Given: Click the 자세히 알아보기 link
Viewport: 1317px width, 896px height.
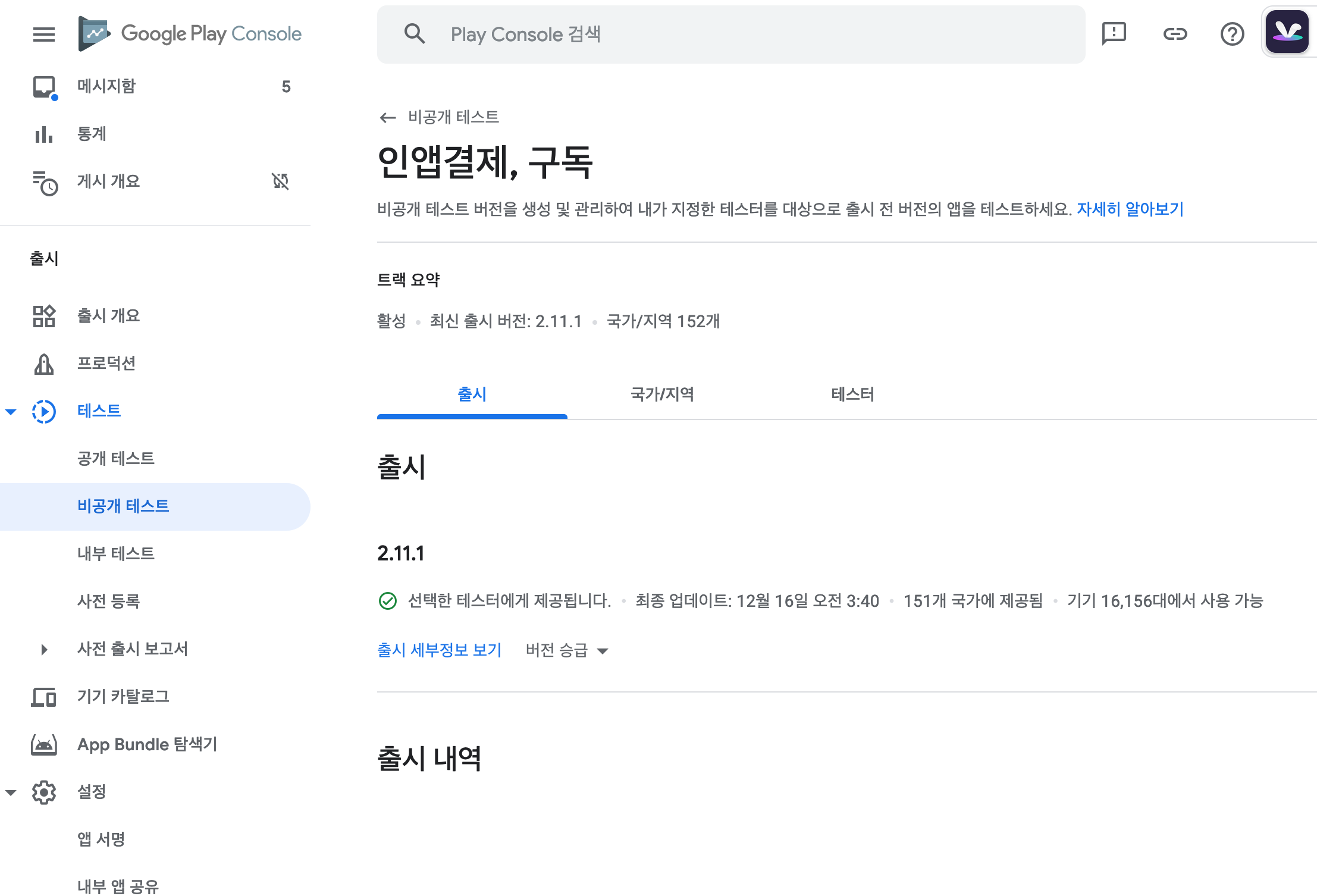Looking at the screenshot, I should click(1130, 209).
